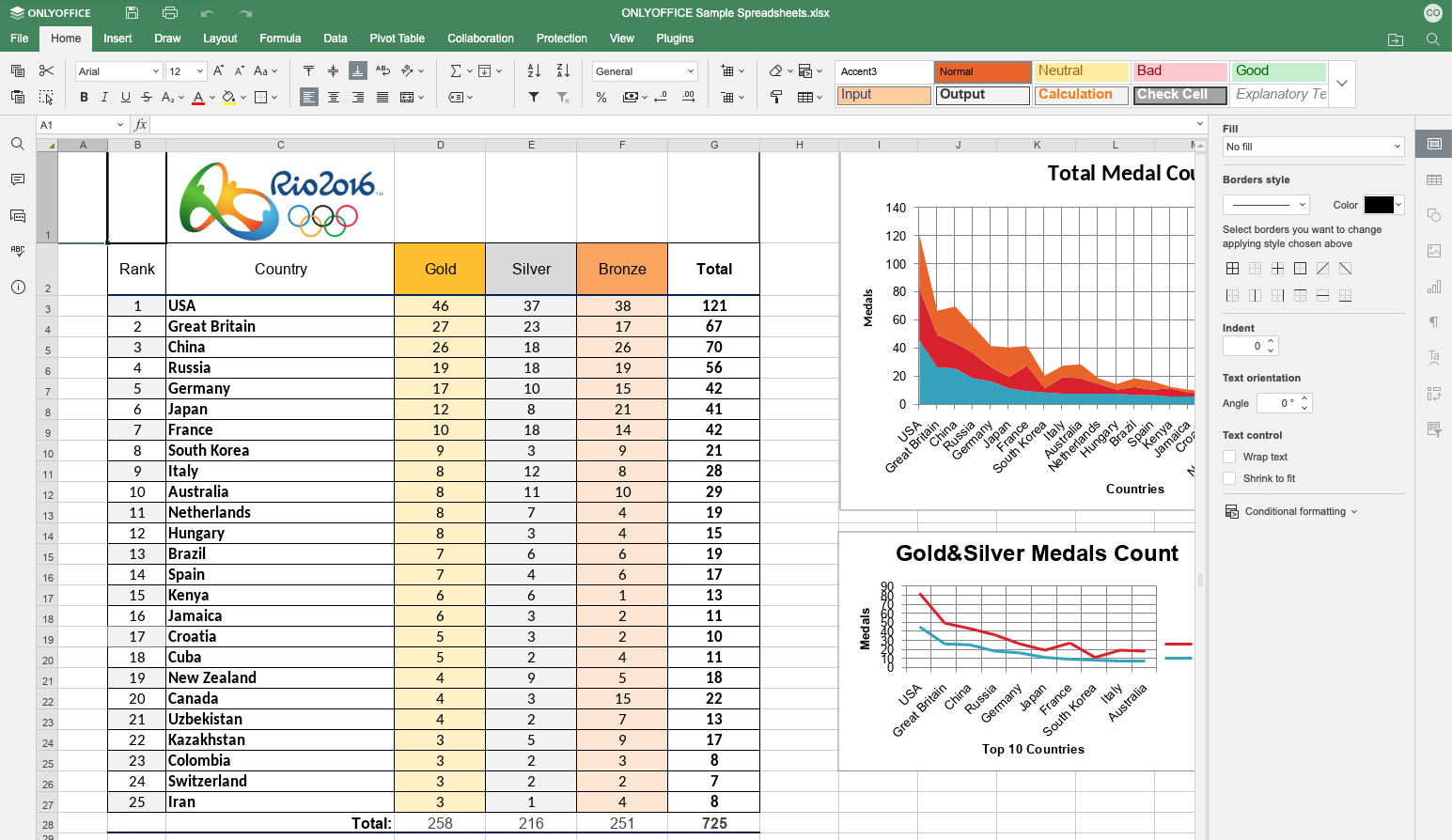Image resolution: width=1452 pixels, height=840 pixels.
Task: Switch to the Pivot Table tab
Action: coord(398,39)
